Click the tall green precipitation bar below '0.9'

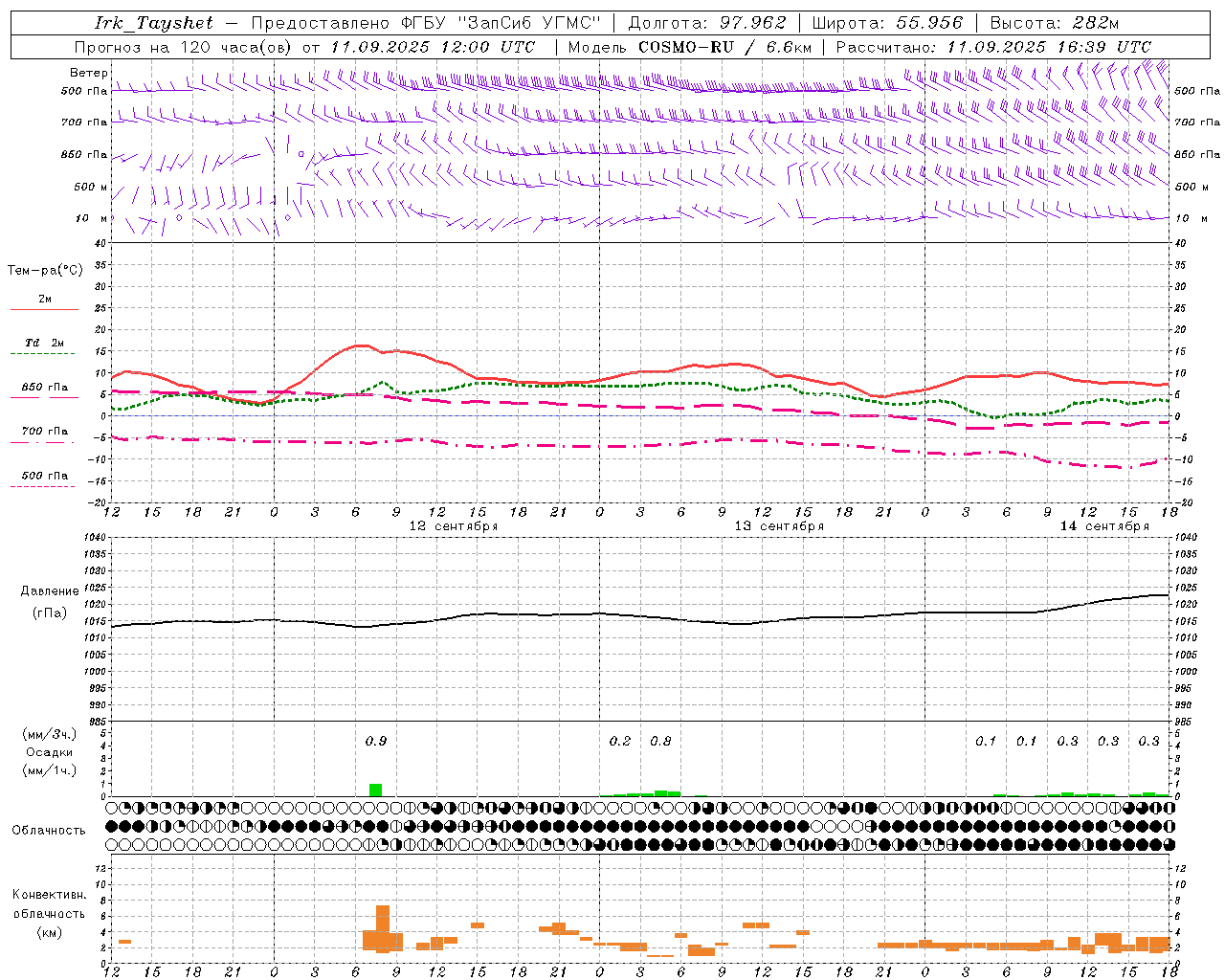coord(376,790)
